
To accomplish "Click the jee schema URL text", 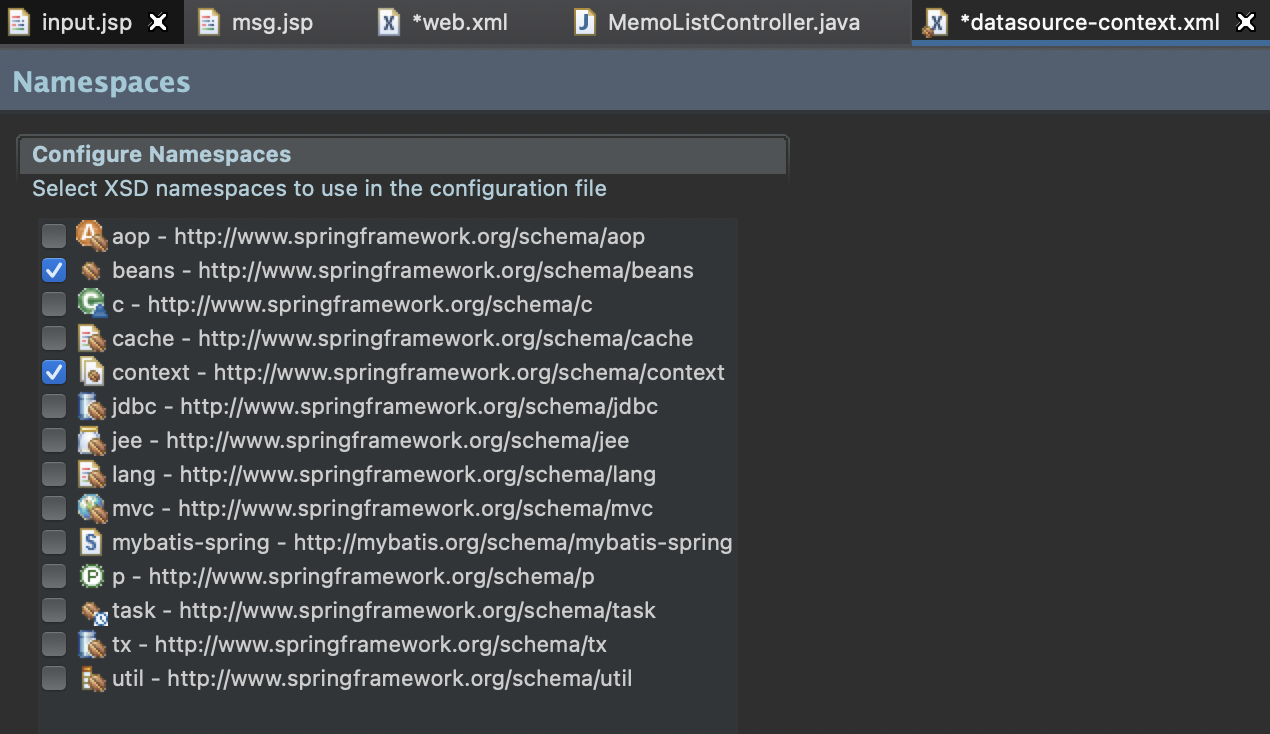I will [398, 440].
